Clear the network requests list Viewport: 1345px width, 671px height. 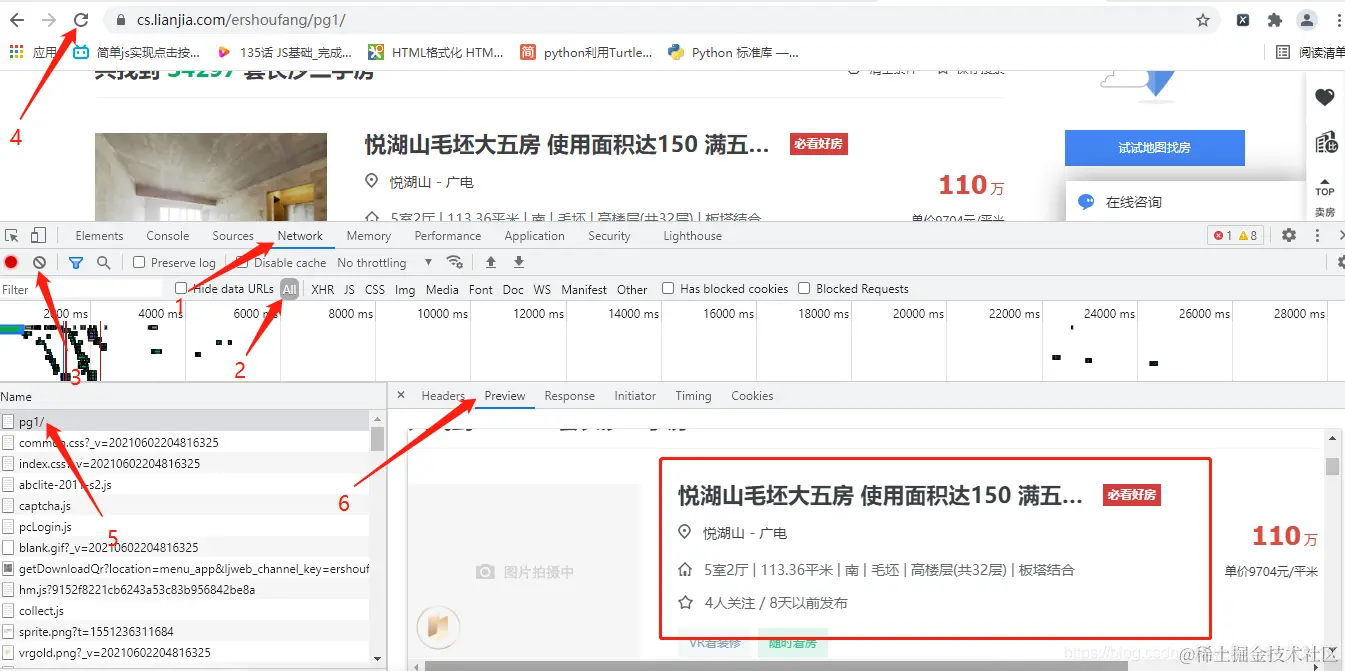(38, 262)
